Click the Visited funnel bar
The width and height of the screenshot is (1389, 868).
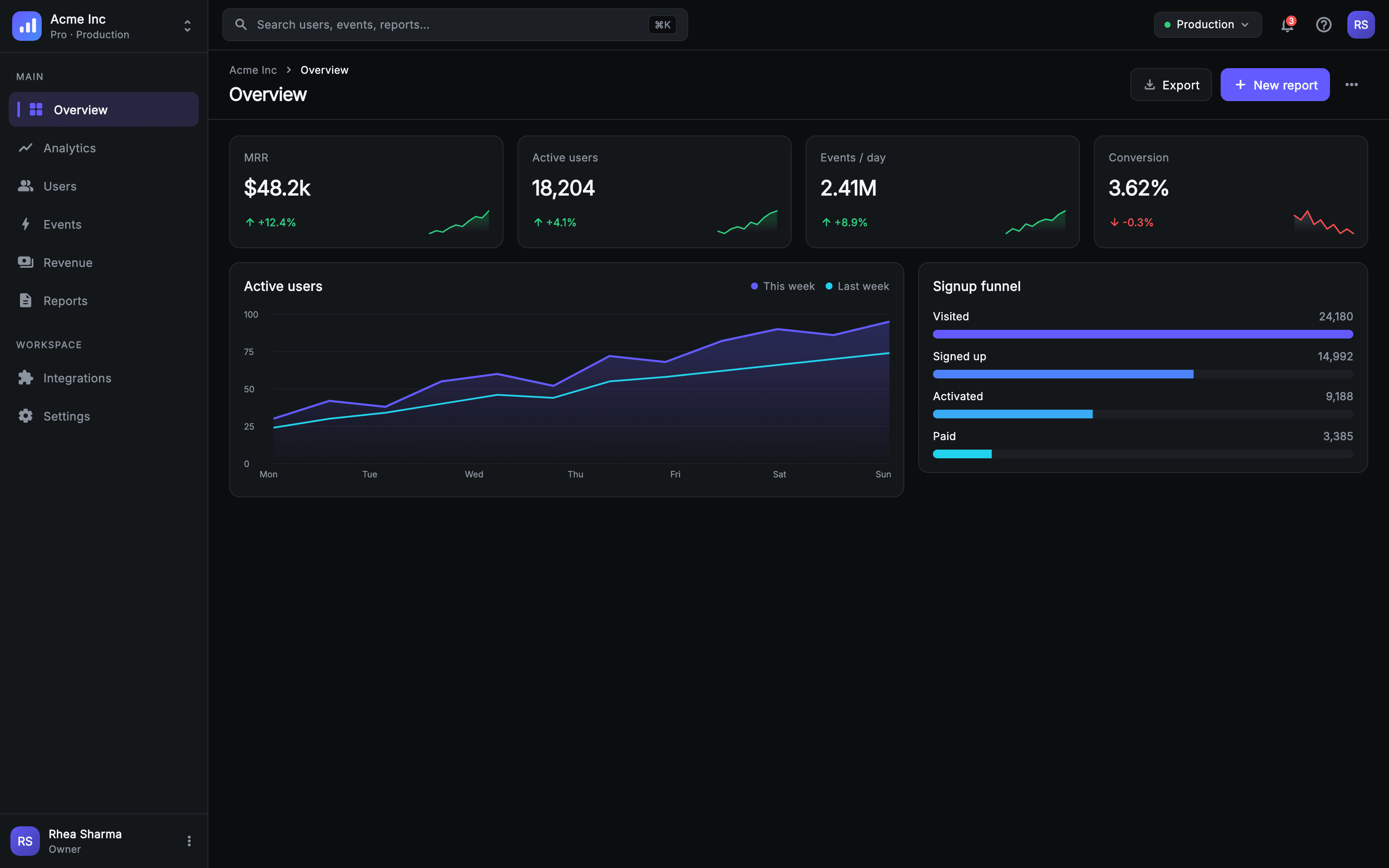click(1143, 334)
